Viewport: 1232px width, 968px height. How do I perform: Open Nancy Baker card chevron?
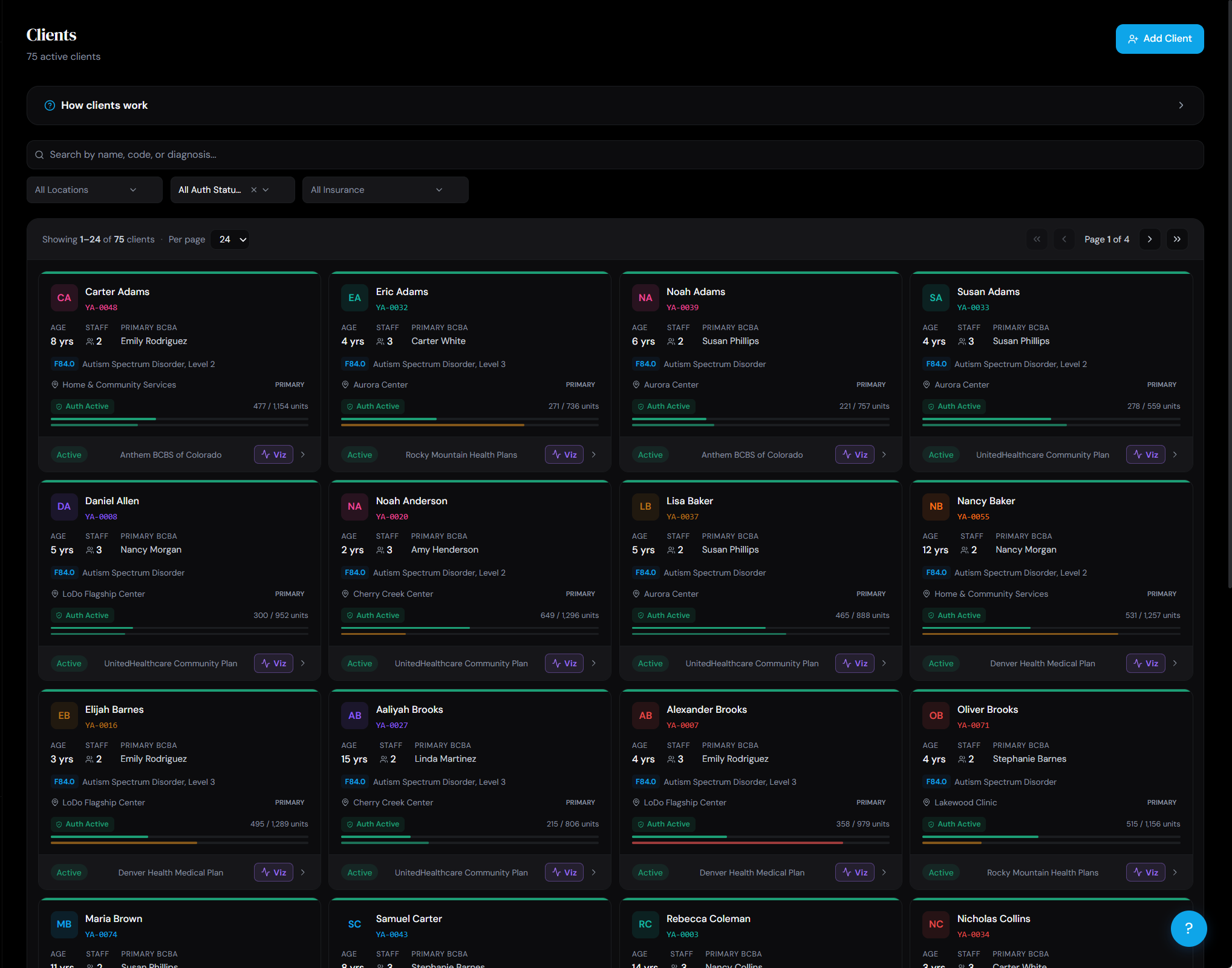(x=1175, y=663)
